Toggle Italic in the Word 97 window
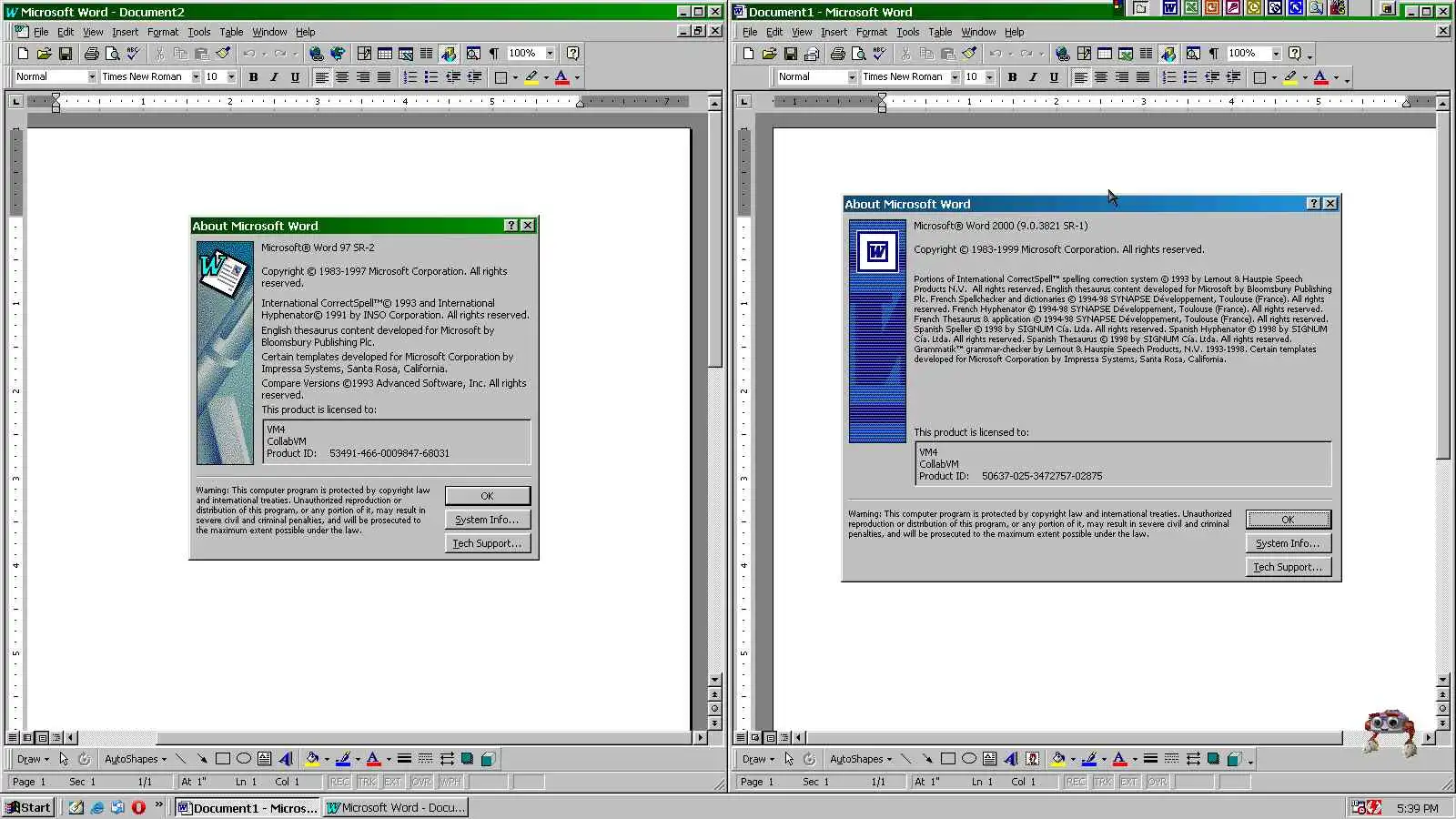Screen dimensions: 1456x819 pyautogui.click(x=274, y=77)
